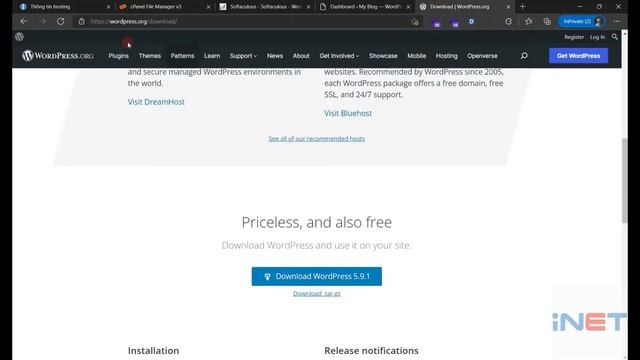Close the Dashboard My Blog tab

tap(408, 7)
